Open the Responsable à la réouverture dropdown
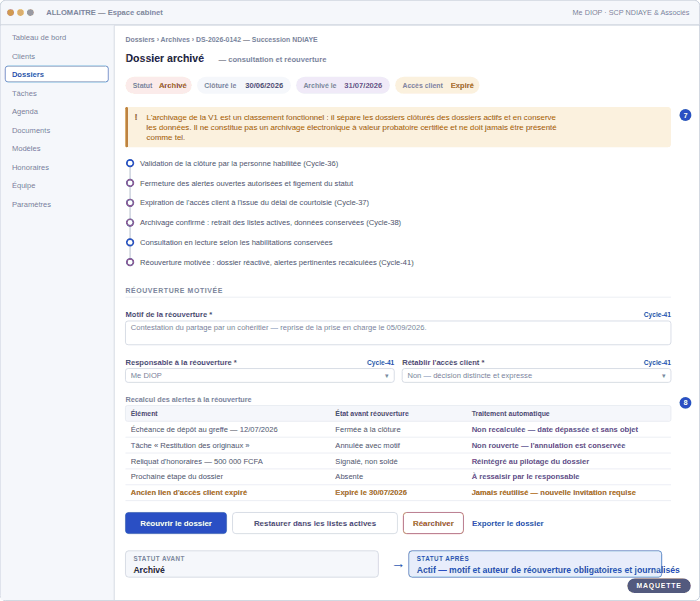The width and height of the screenshot is (700, 601). click(x=260, y=376)
